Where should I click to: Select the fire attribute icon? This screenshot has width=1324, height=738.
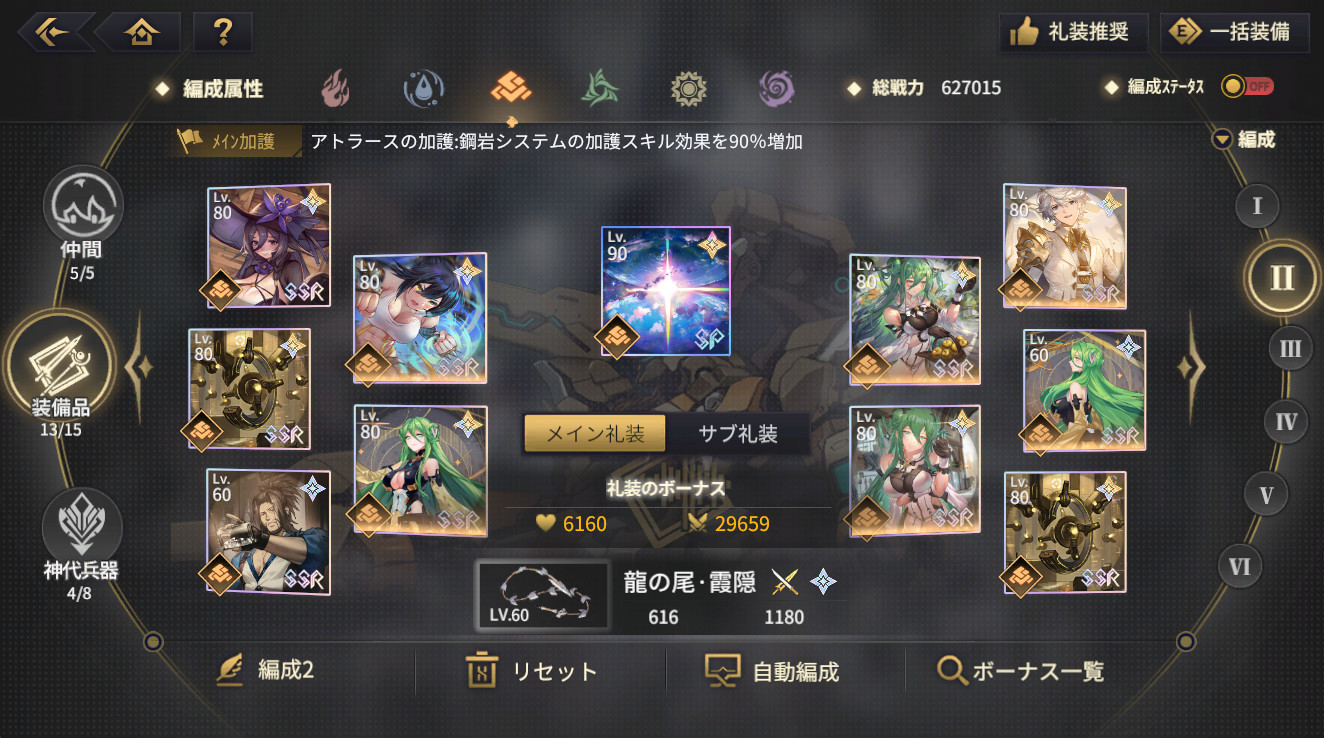pyautogui.click(x=335, y=89)
